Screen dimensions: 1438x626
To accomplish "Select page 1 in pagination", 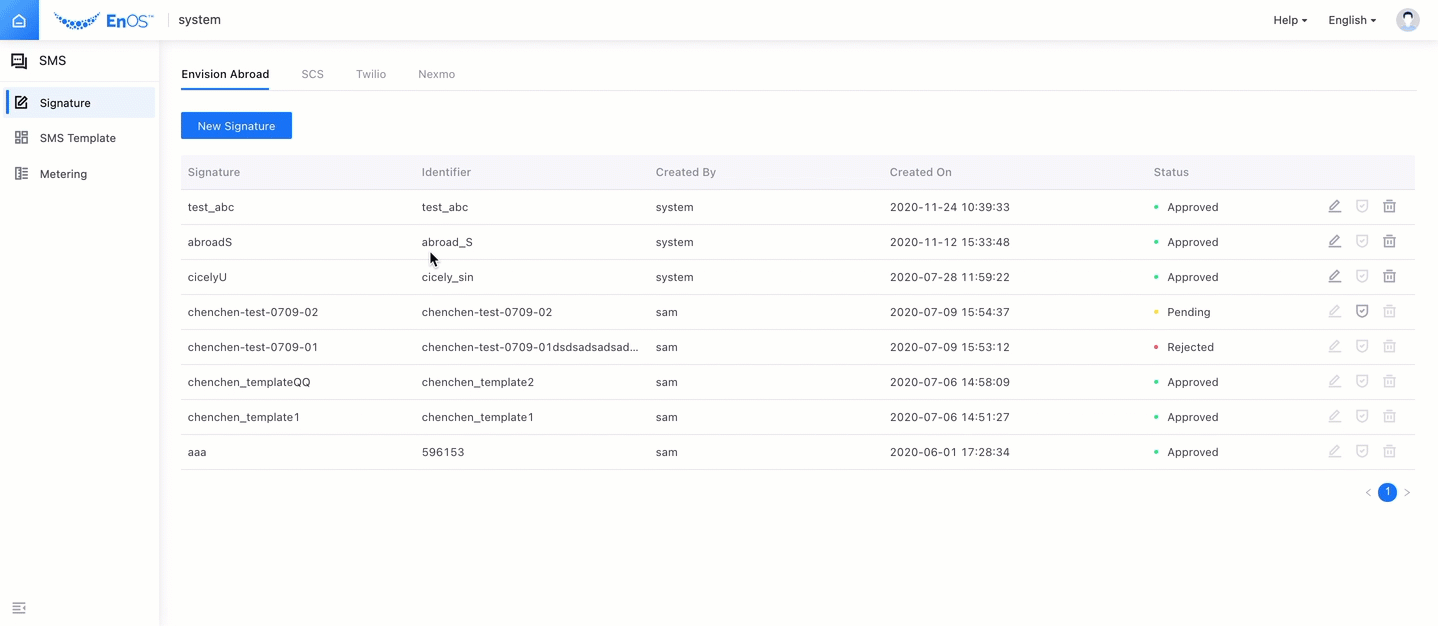I will [x=1387, y=493].
